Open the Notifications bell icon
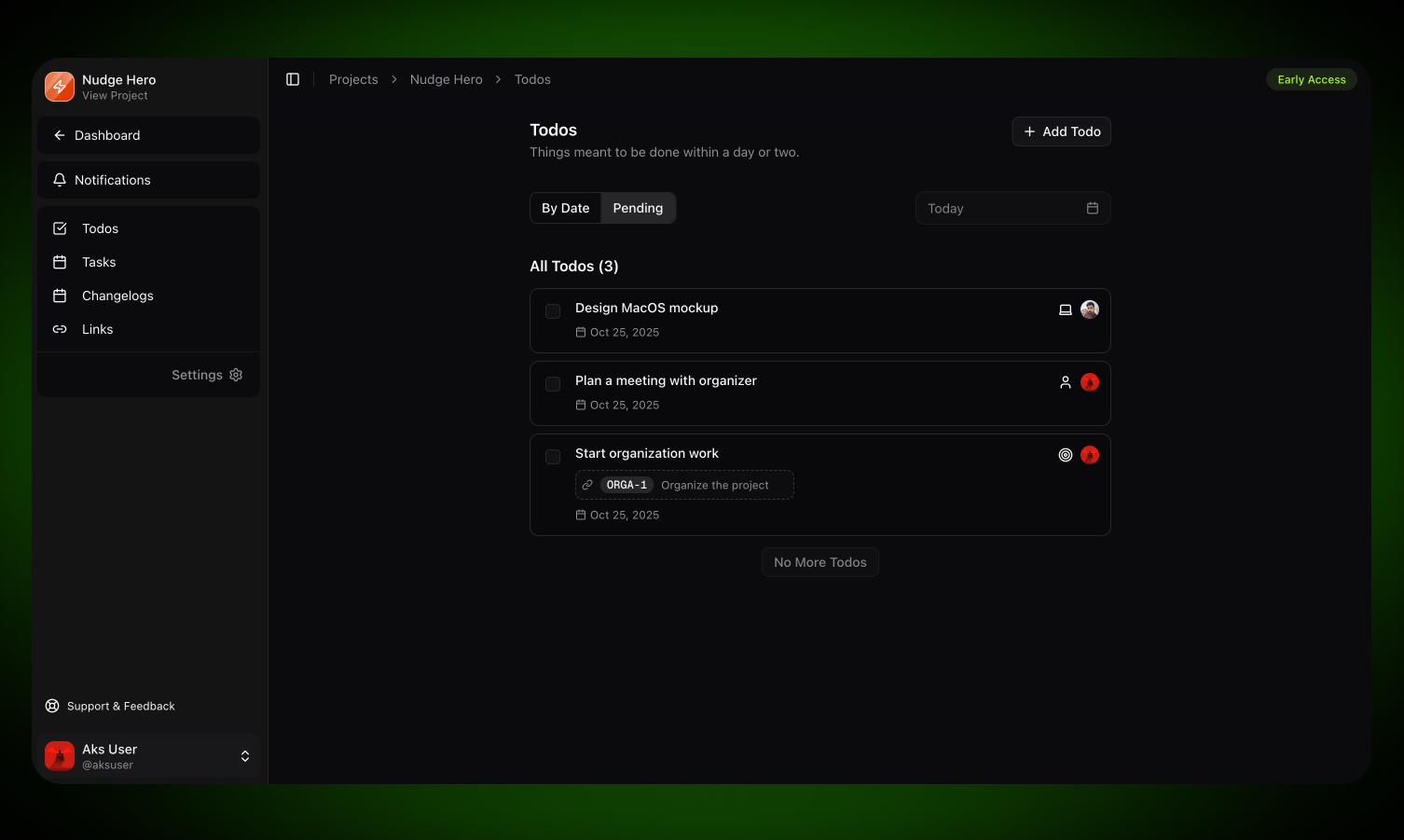The image size is (1404, 840). pyautogui.click(x=60, y=180)
